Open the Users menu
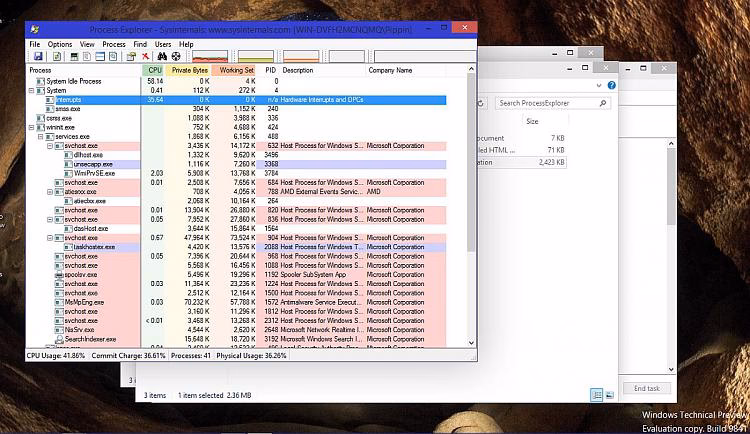Screen dimensions: 750x434 coord(163,44)
